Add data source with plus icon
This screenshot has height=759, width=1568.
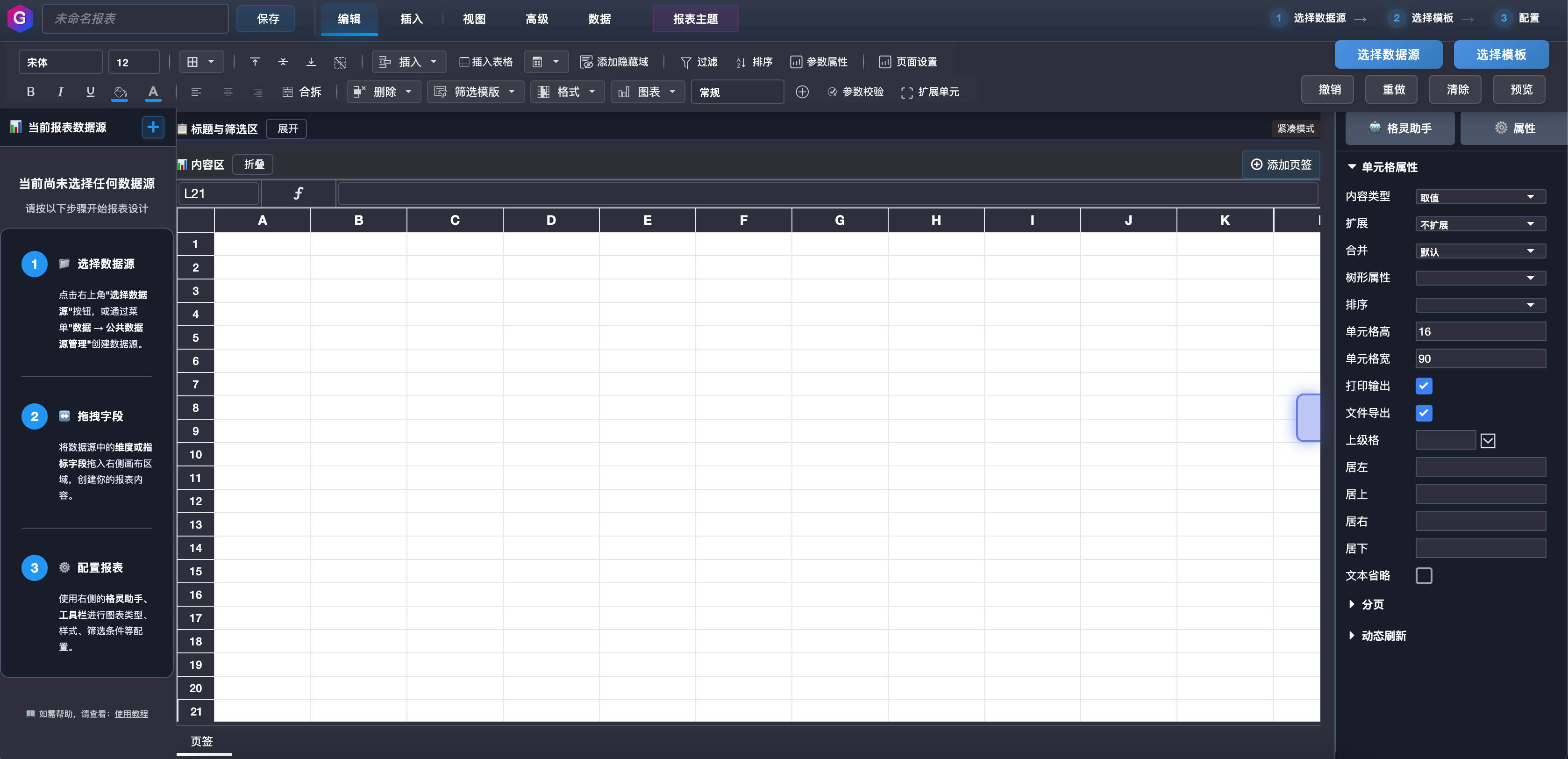153,127
